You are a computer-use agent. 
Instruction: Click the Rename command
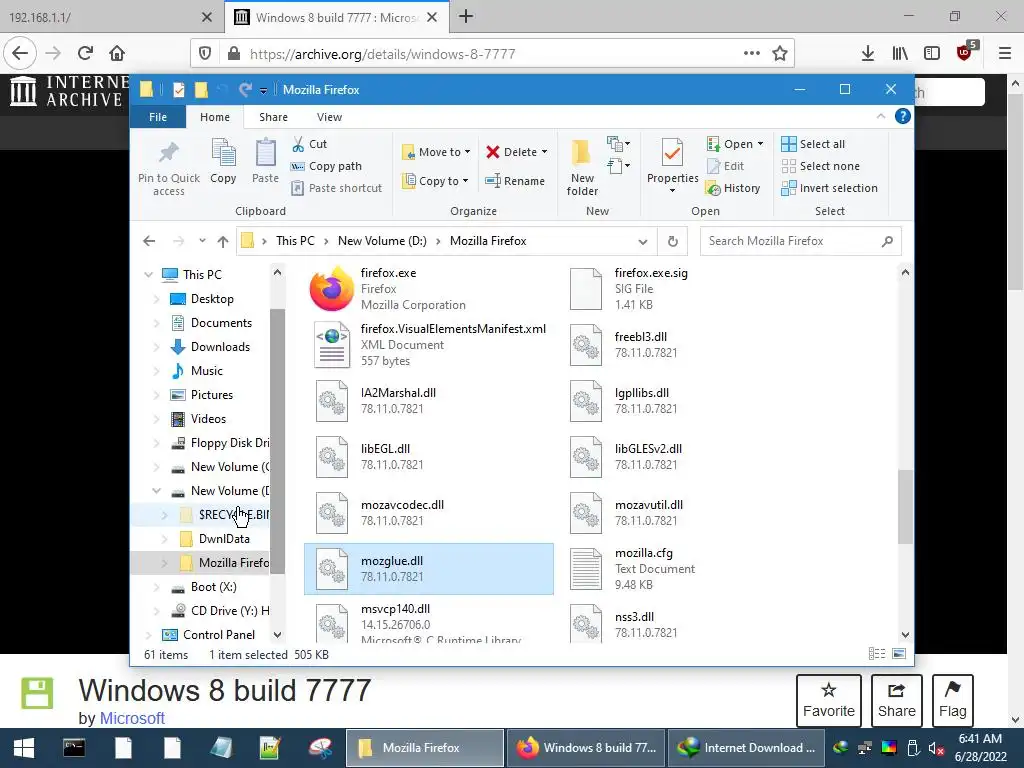click(x=515, y=181)
